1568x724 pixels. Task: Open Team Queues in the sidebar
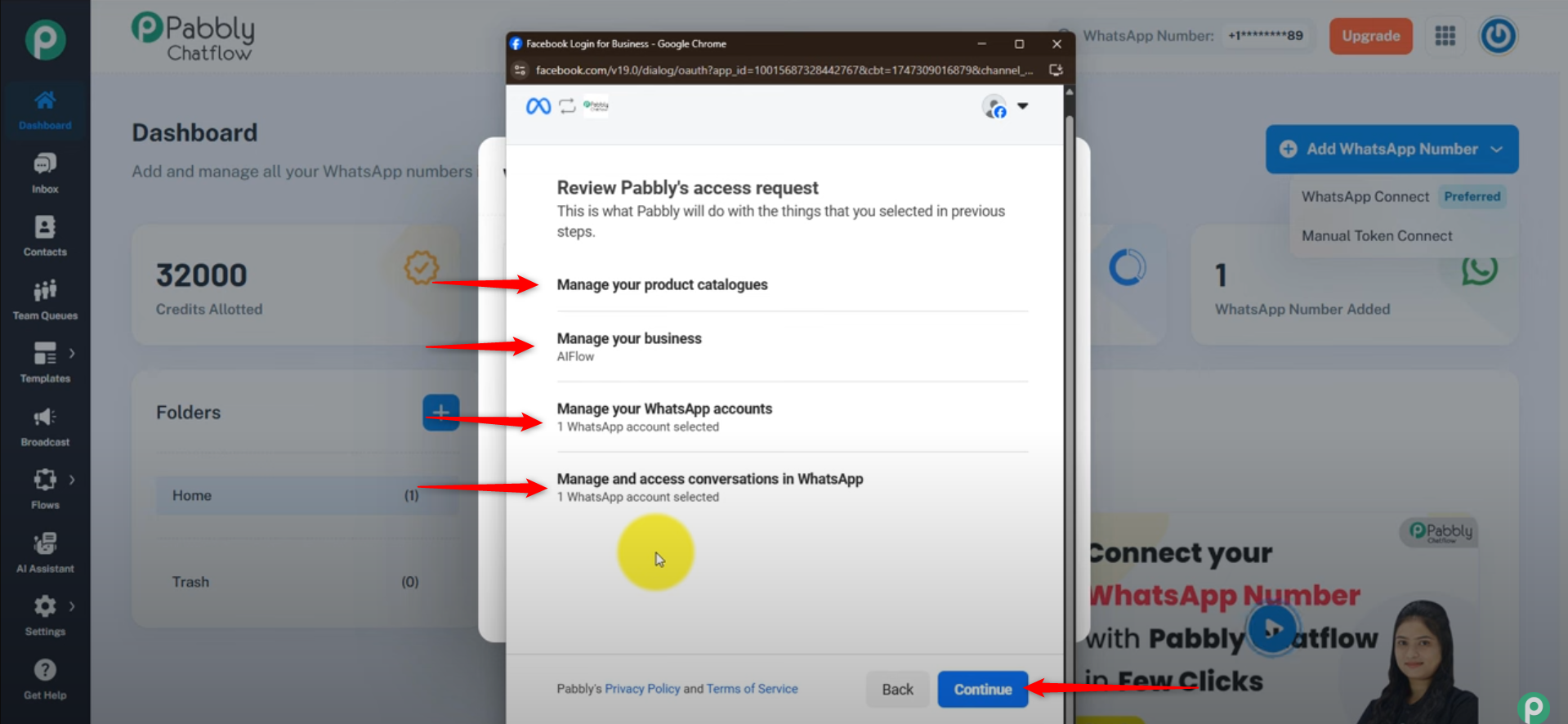click(45, 300)
